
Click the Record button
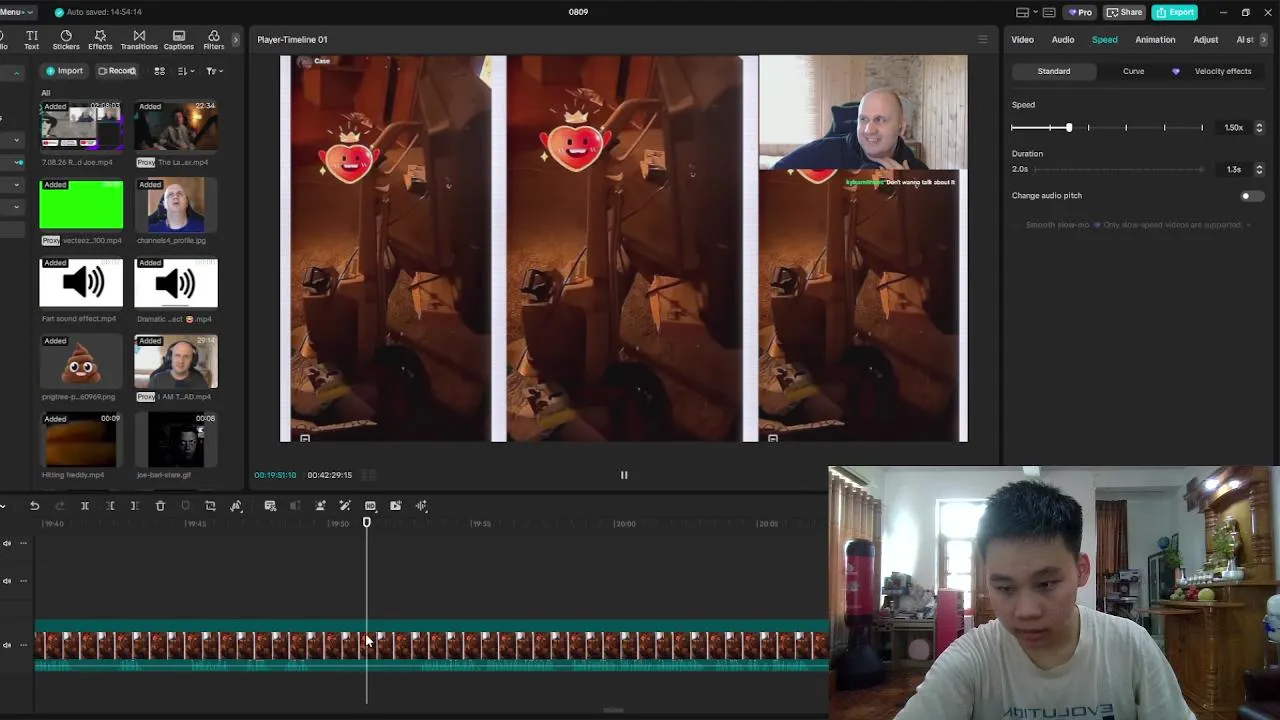[116, 71]
